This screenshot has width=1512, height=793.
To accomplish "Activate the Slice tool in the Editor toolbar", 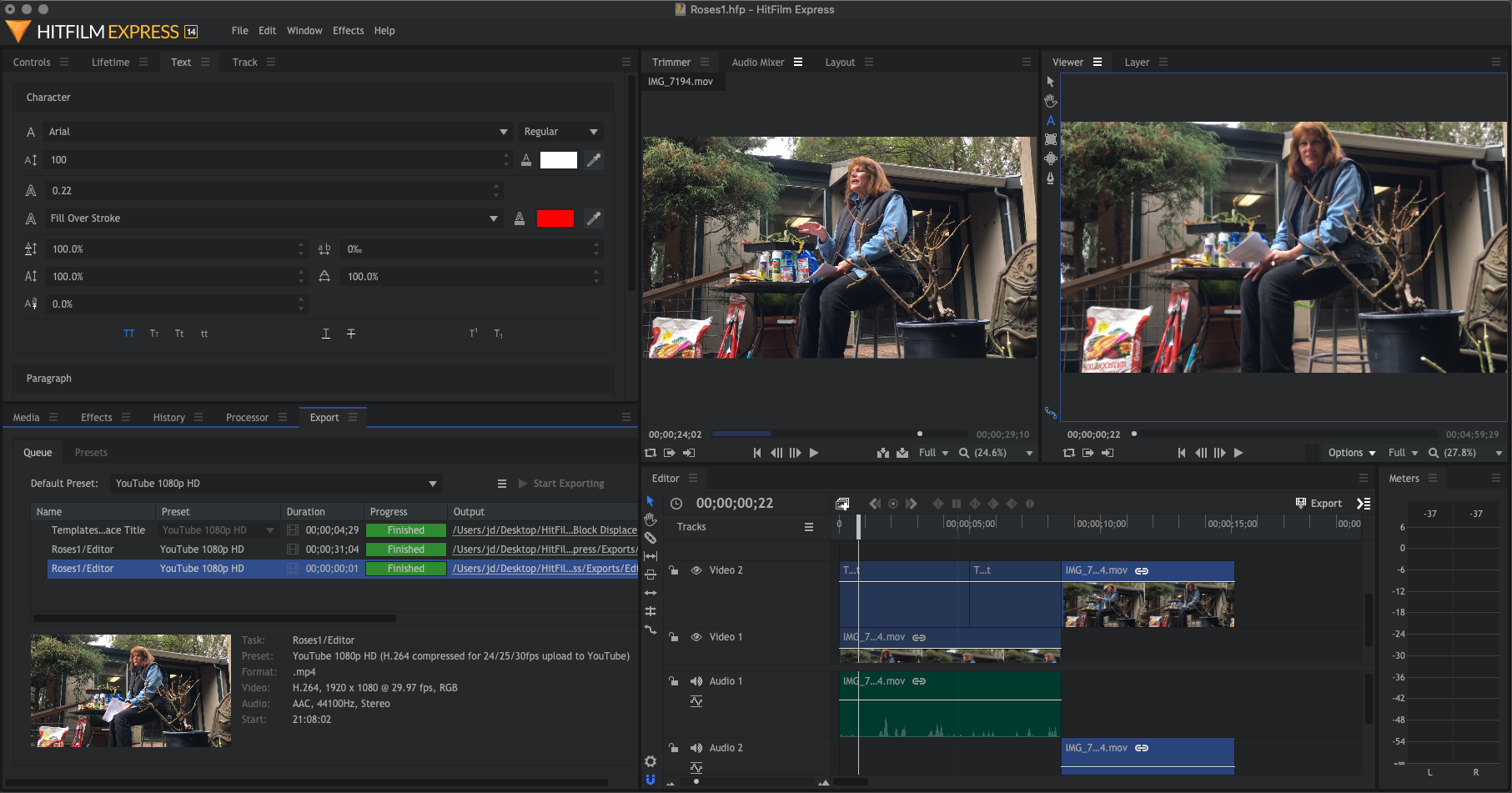I will pyautogui.click(x=651, y=537).
